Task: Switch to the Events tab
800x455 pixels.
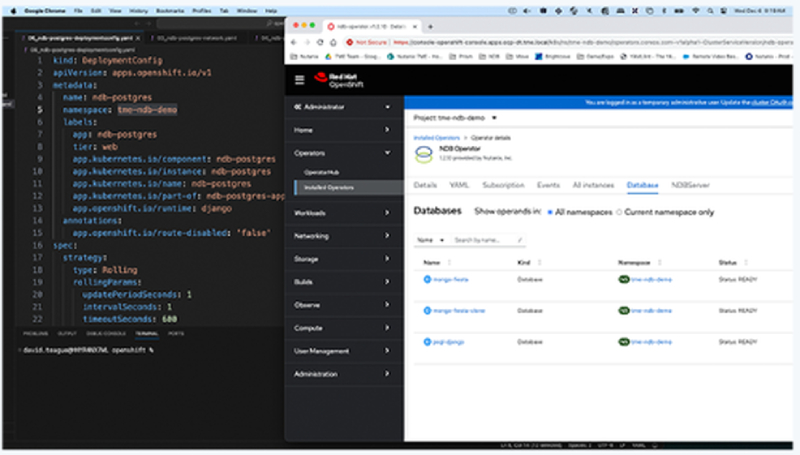Action: click(x=548, y=185)
